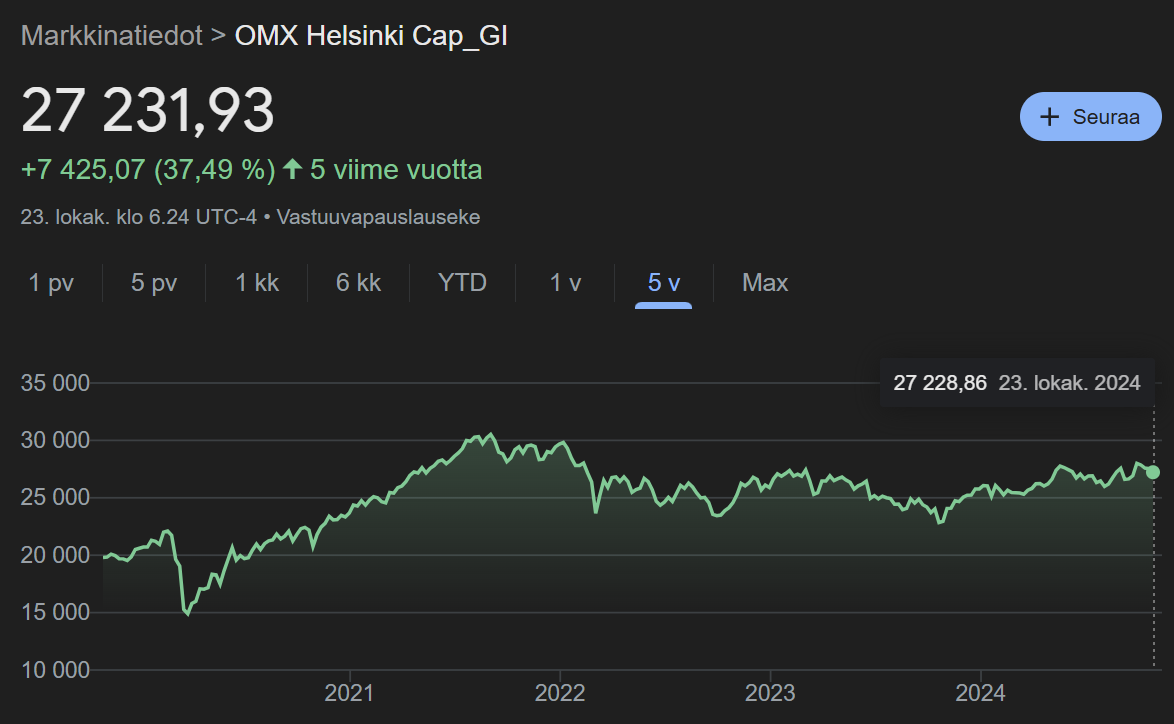This screenshot has width=1174, height=724.
Task: Click the green end-point dot on chart
Action: [x=1153, y=472]
